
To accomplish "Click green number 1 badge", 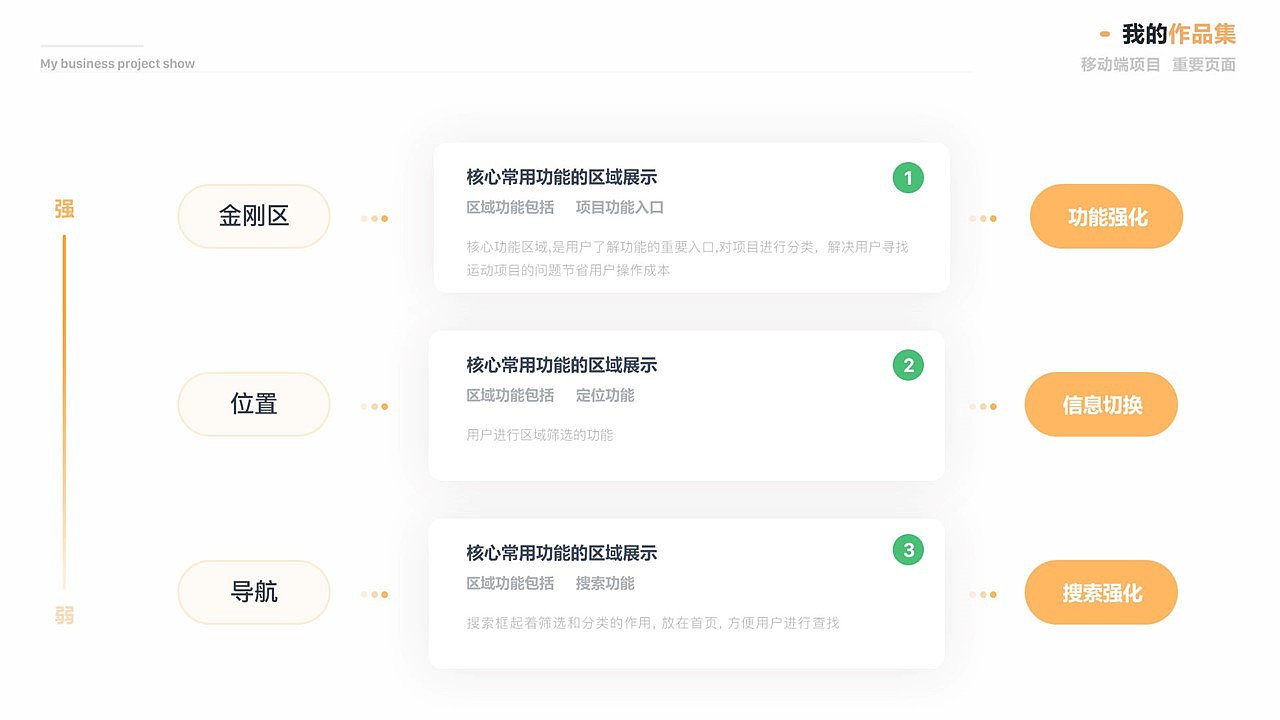I will [908, 178].
